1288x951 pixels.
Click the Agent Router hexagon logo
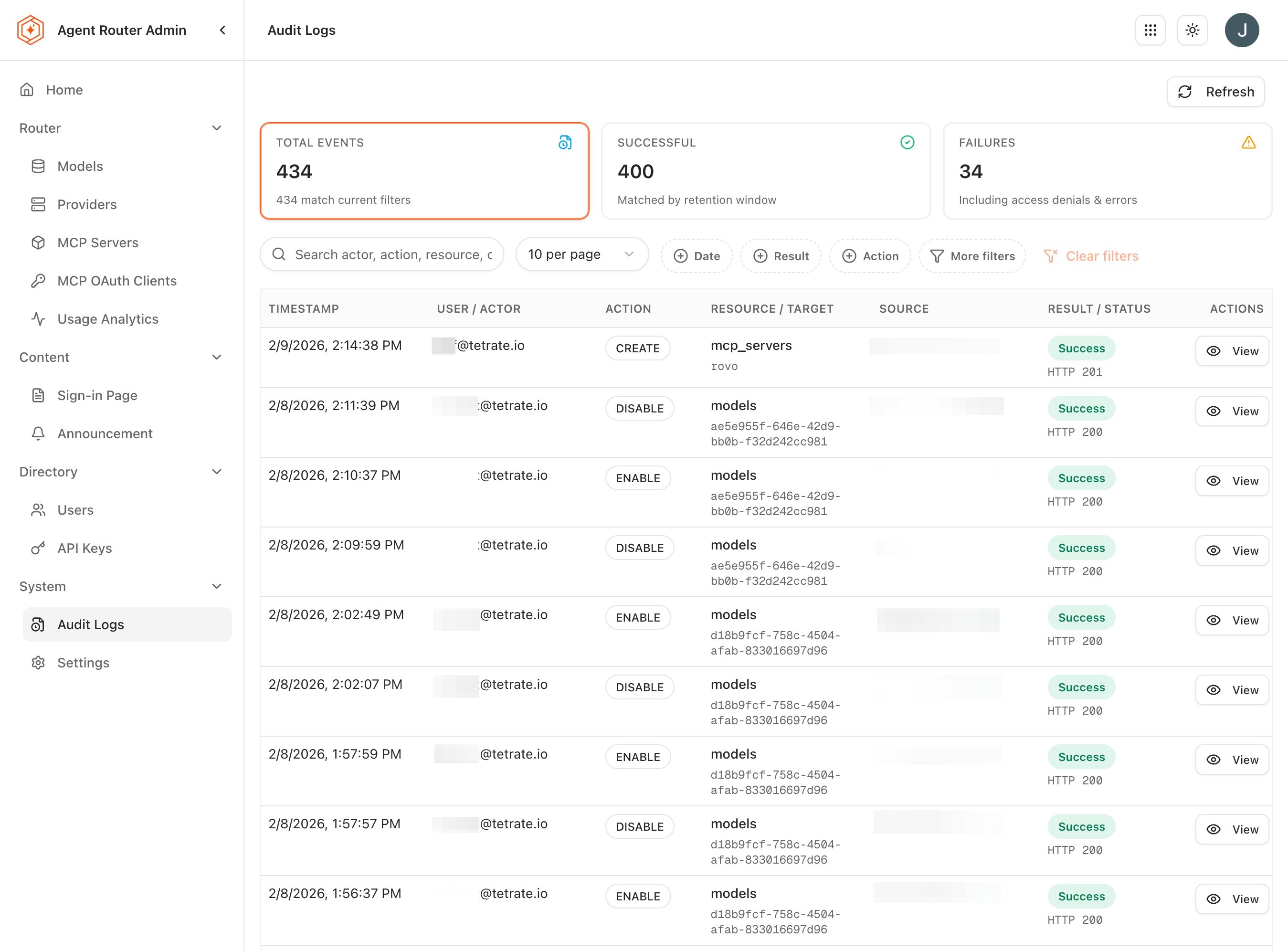pyautogui.click(x=31, y=30)
